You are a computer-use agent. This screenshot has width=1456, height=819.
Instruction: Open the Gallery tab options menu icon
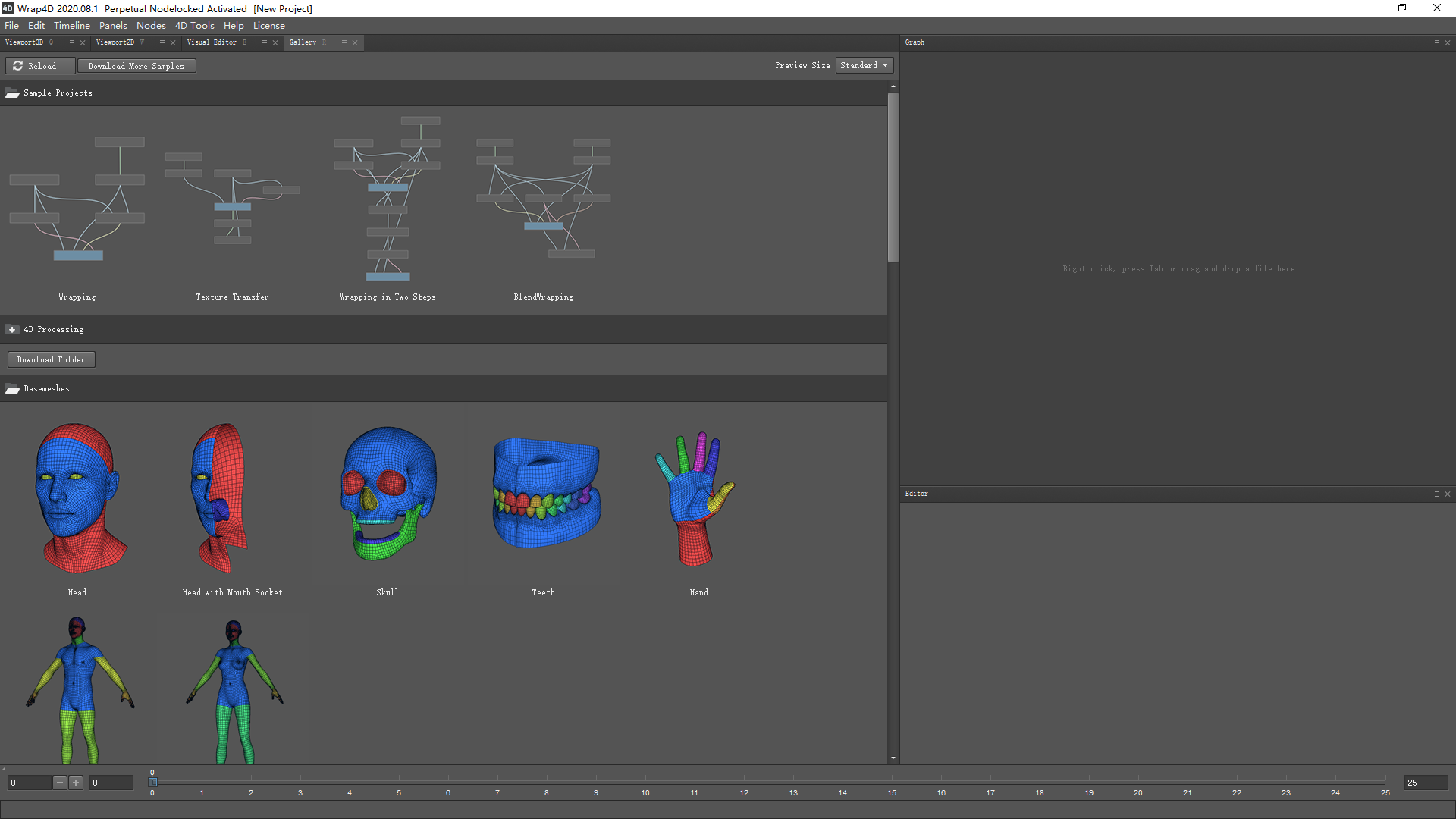point(344,43)
